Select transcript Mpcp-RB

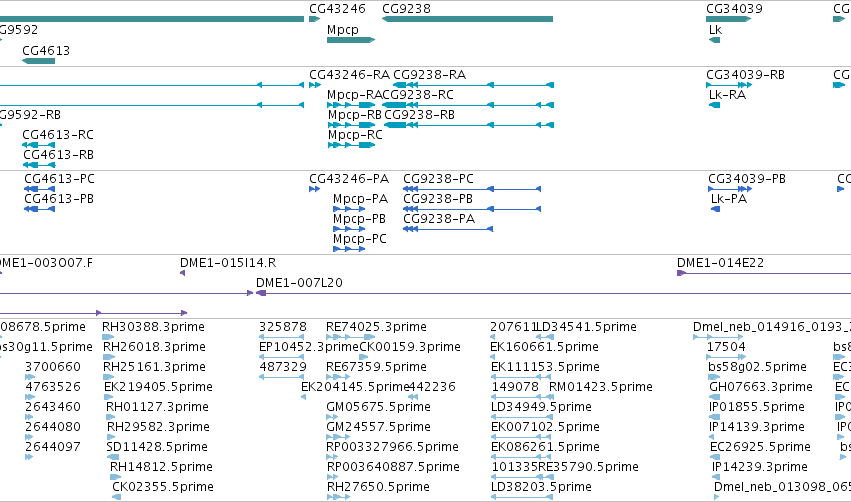tap(354, 115)
